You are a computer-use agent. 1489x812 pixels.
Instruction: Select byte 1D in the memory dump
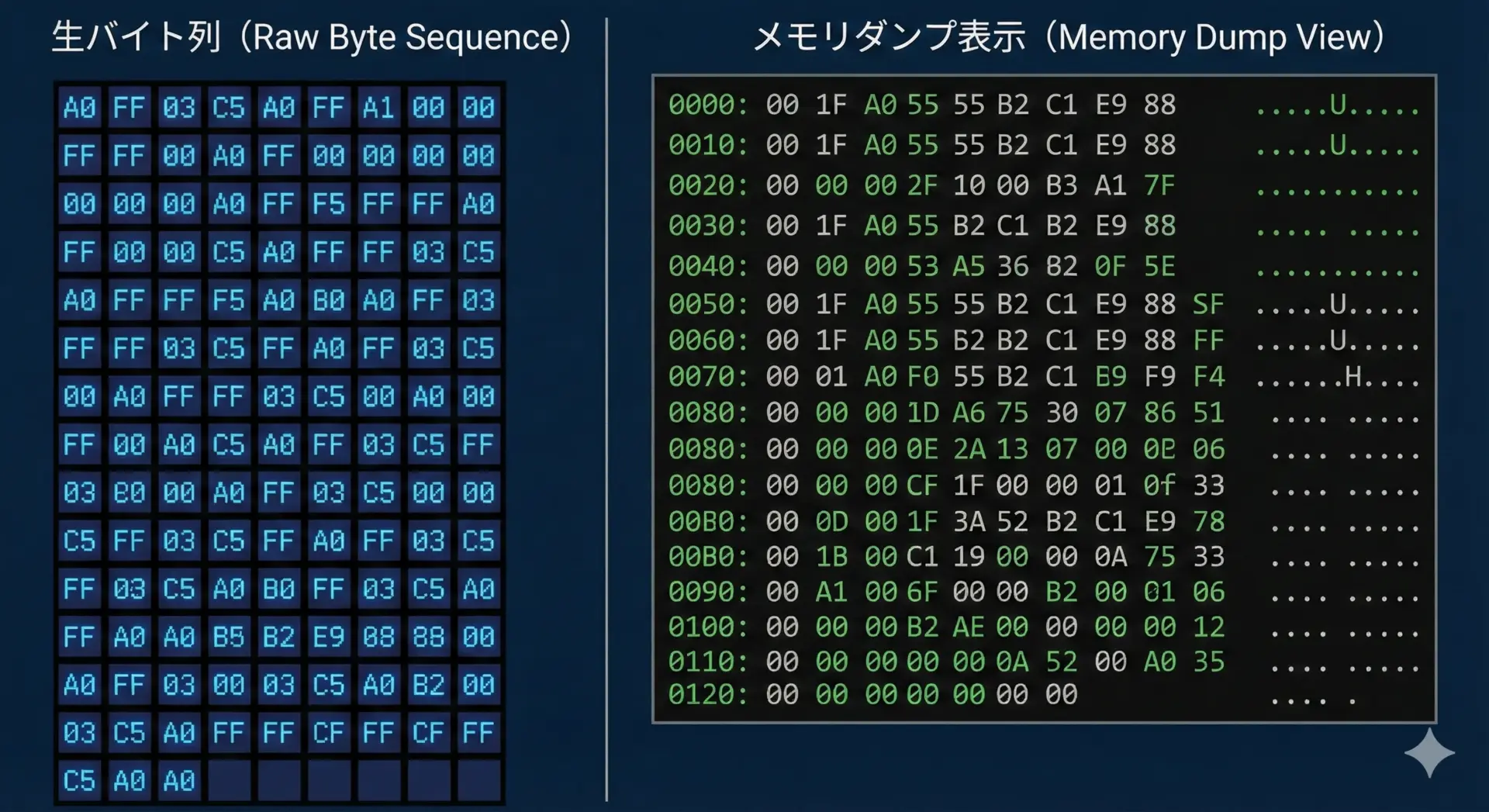point(923,413)
